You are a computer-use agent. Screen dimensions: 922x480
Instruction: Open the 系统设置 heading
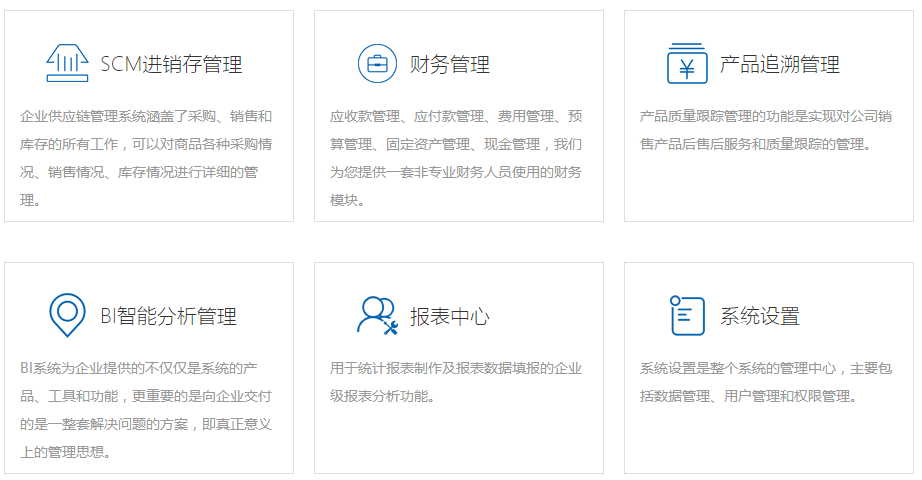(760, 317)
